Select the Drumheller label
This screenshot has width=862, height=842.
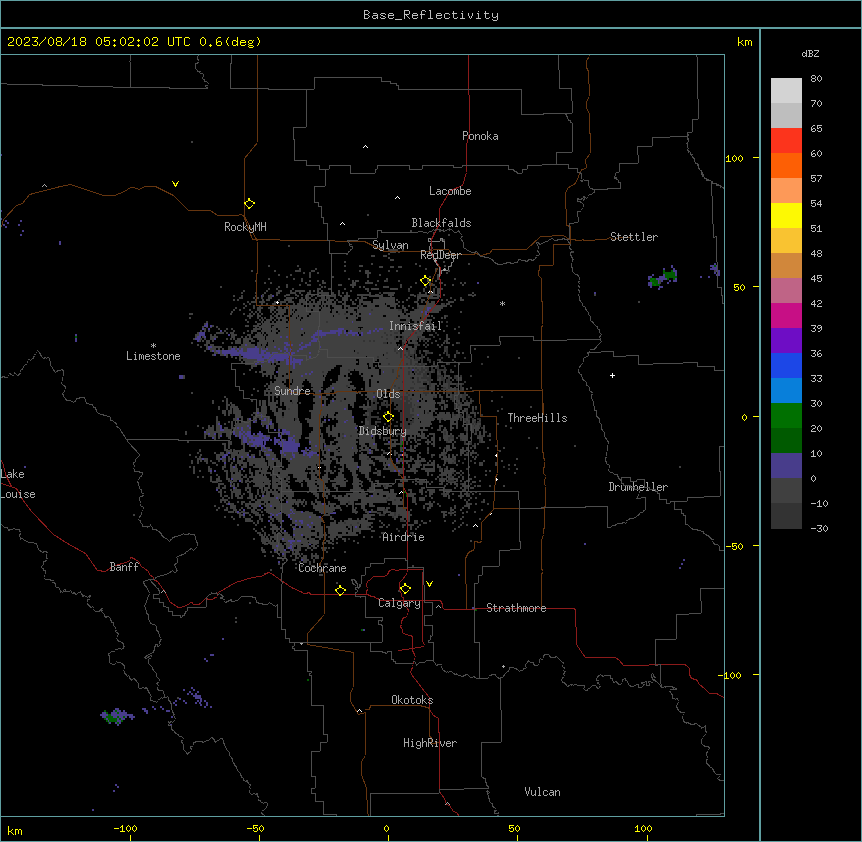coord(638,487)
